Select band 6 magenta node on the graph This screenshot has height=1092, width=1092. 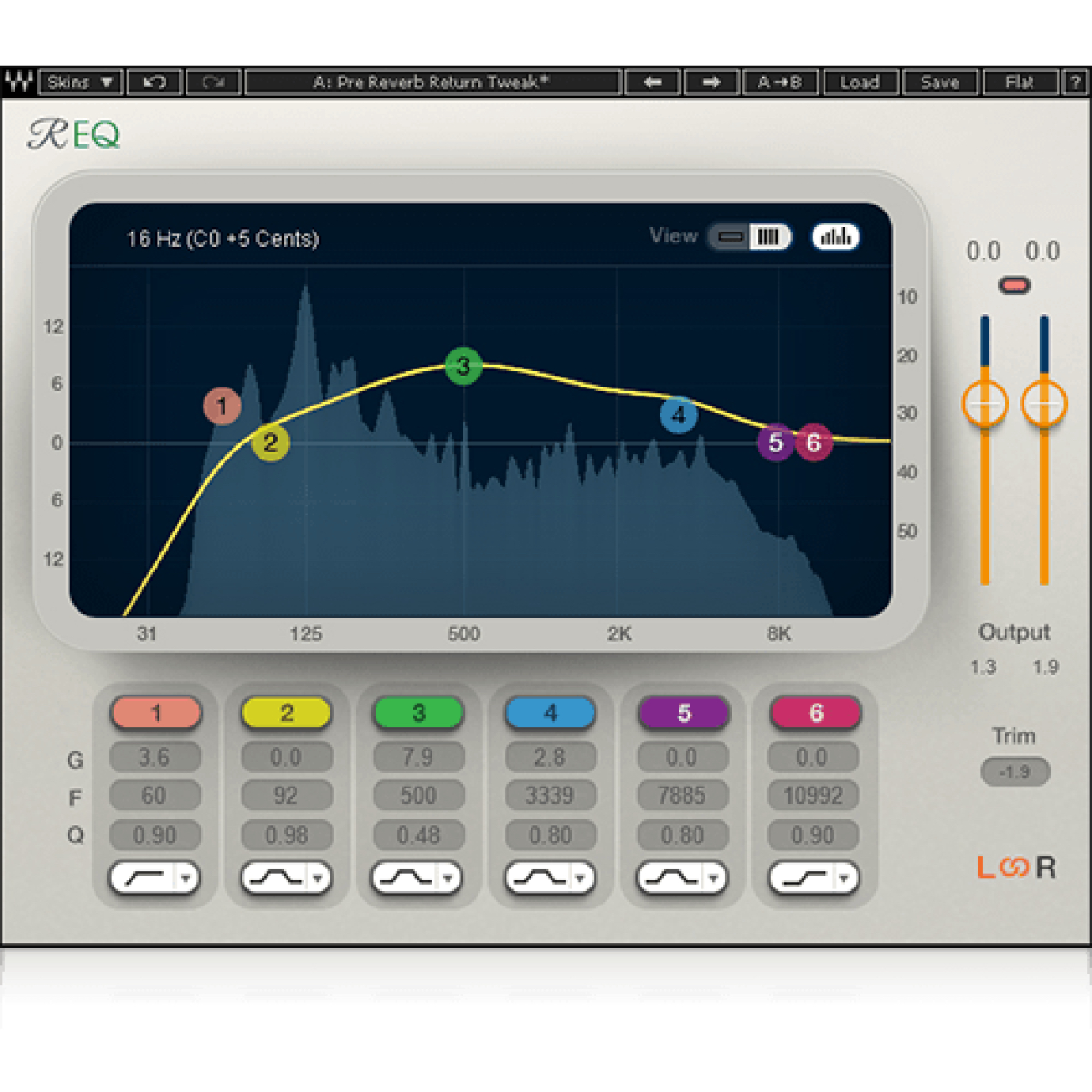coord(814,442)
